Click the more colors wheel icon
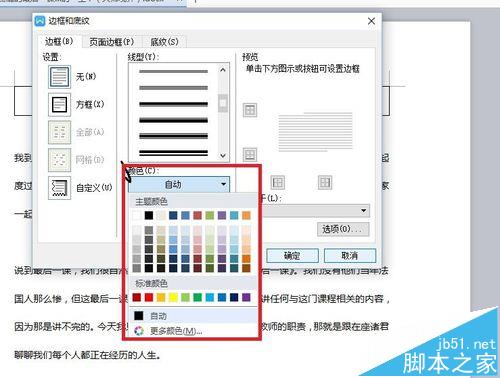 coord(139,331)
